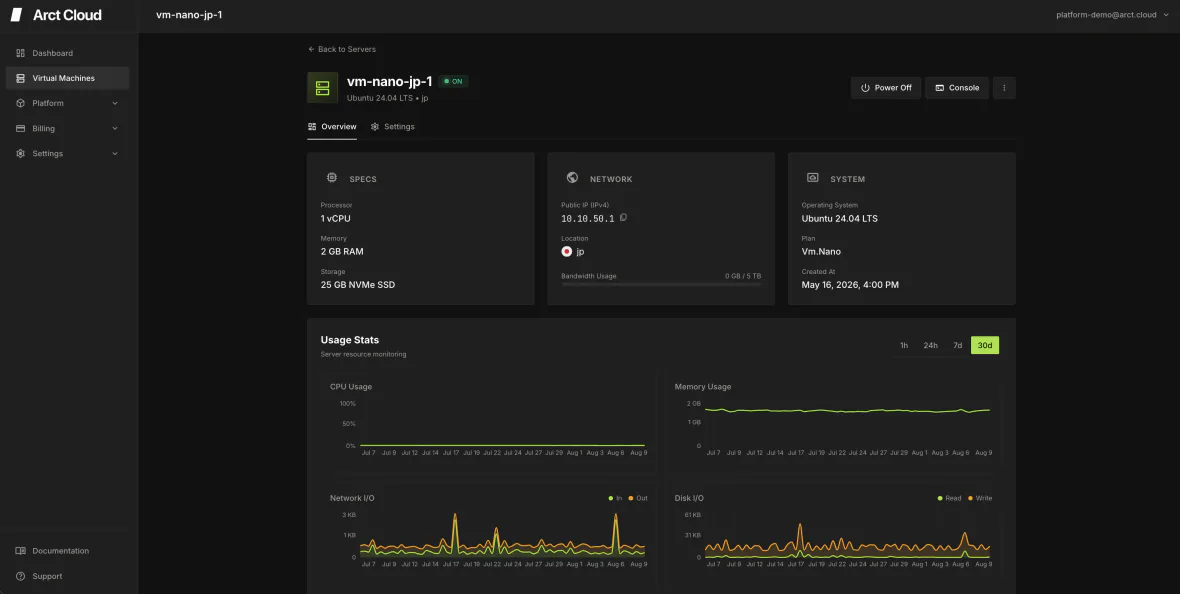Expand the Settings menu chevron in the sidebar
Viewport: 1180px width, 594px height.
pos(115,154)
